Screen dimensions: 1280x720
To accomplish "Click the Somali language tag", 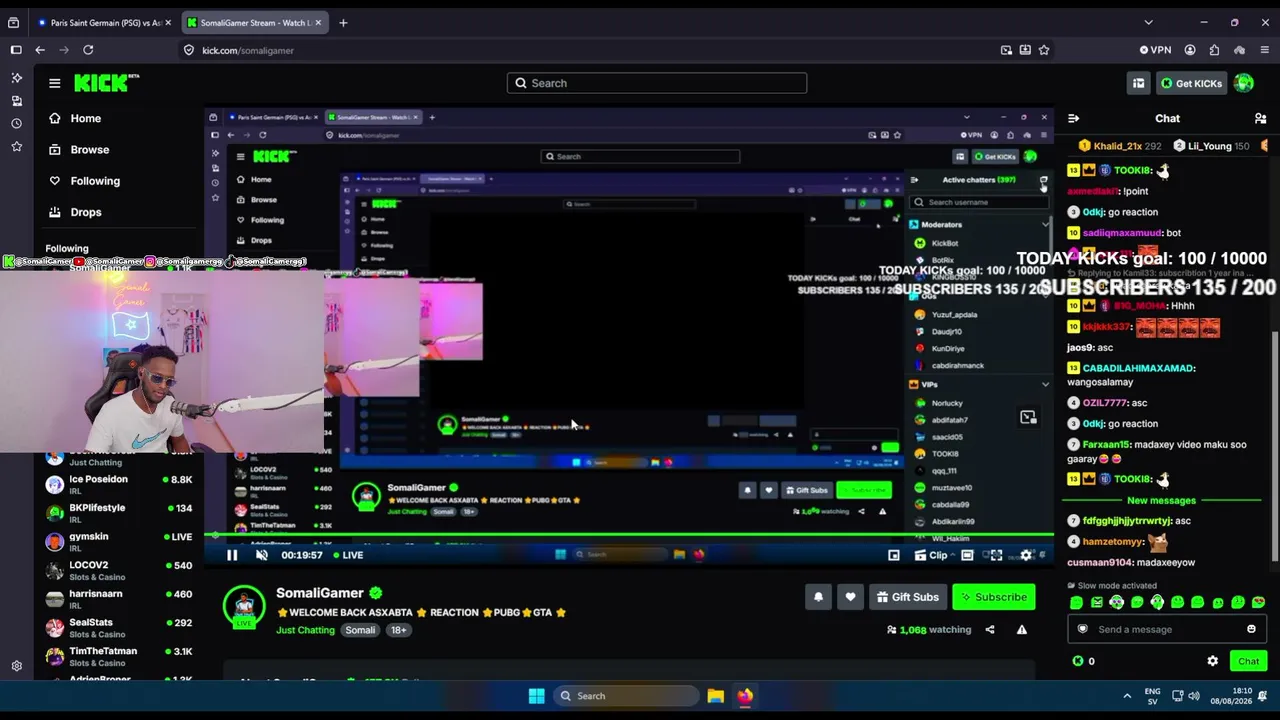I will point(360,630).
